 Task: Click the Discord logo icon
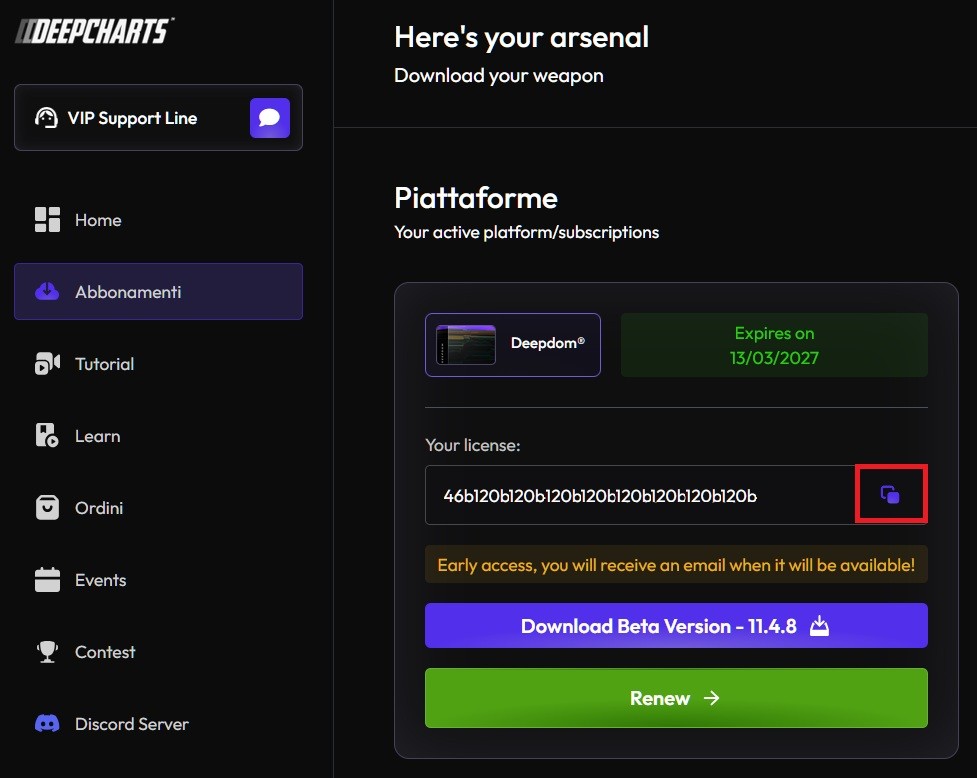tap(47, 724)
